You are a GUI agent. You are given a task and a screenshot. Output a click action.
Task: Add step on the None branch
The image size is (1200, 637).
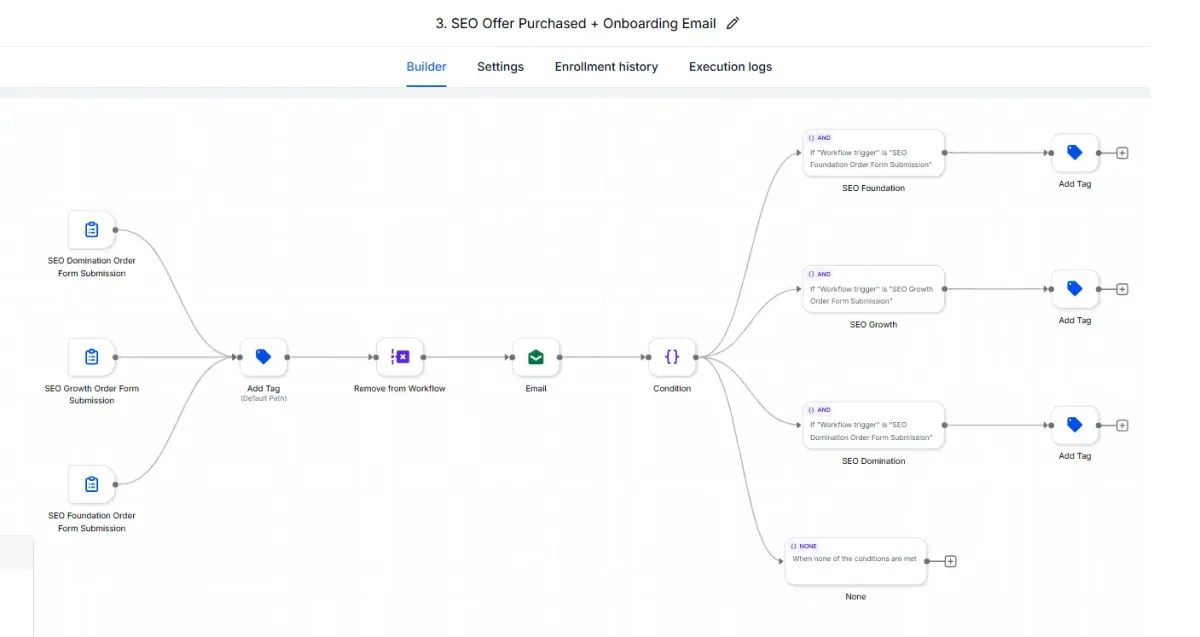tap(951, 561)
